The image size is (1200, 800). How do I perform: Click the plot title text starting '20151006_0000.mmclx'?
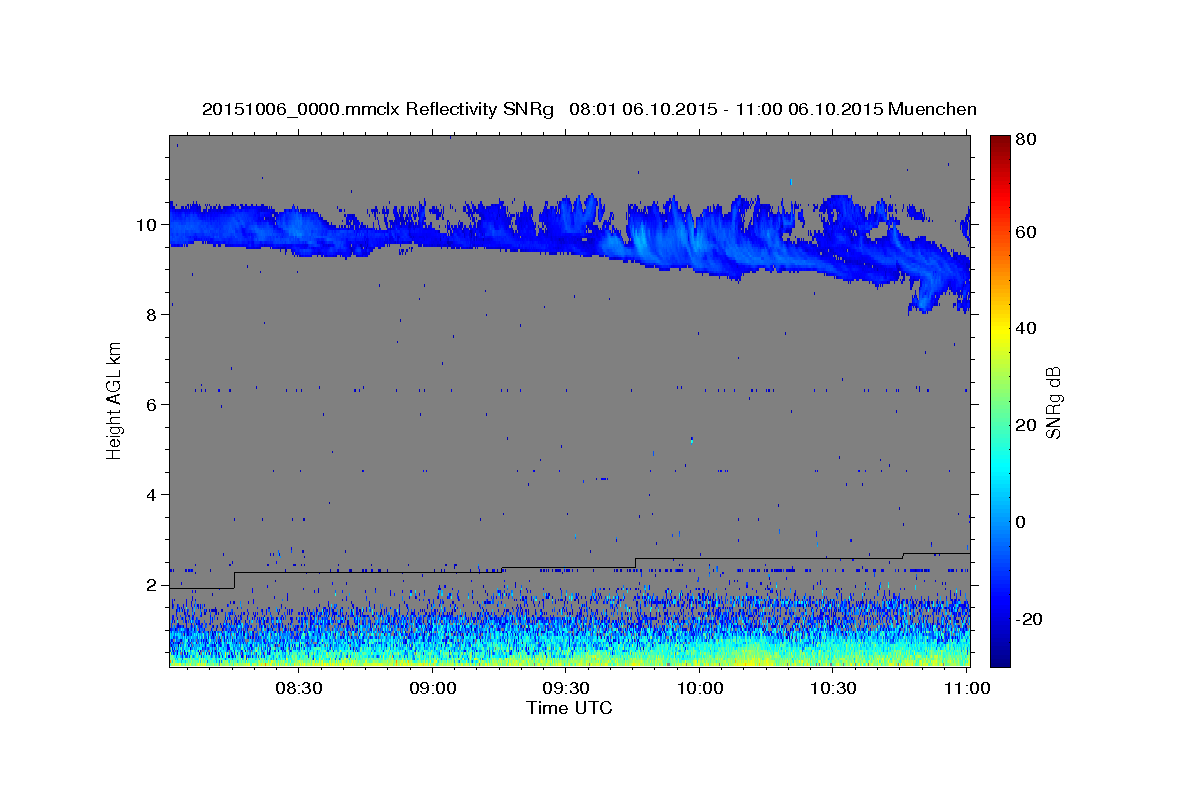[589, 109]
